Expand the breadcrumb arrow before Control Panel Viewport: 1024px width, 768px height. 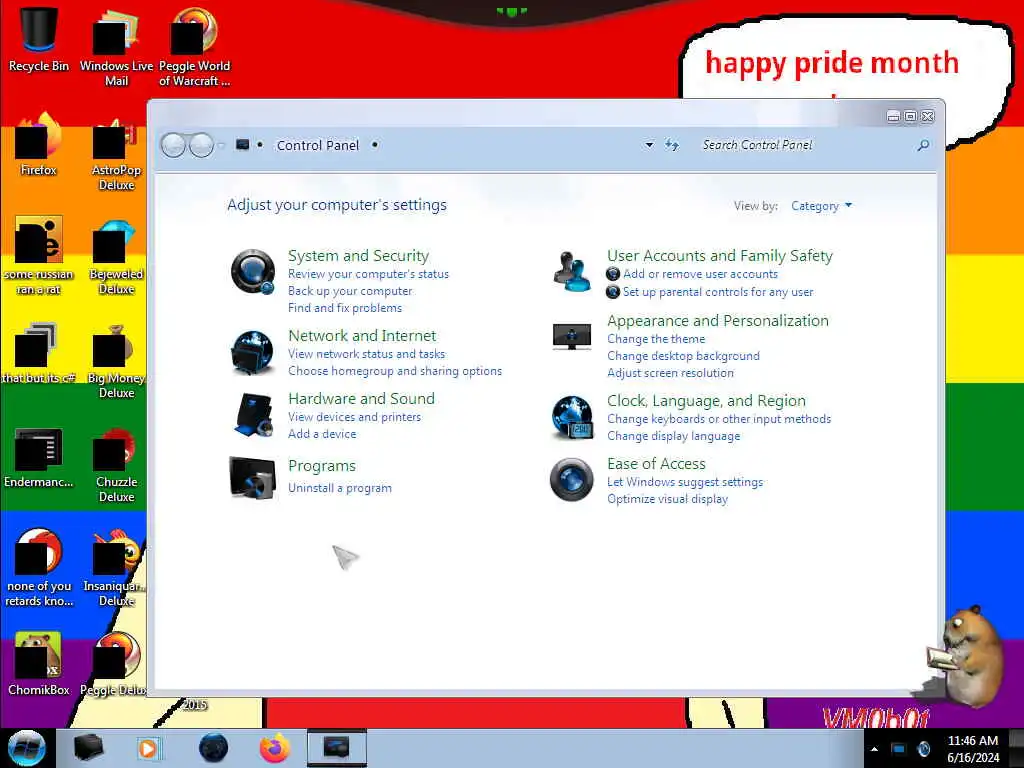[x=260, y=144]
